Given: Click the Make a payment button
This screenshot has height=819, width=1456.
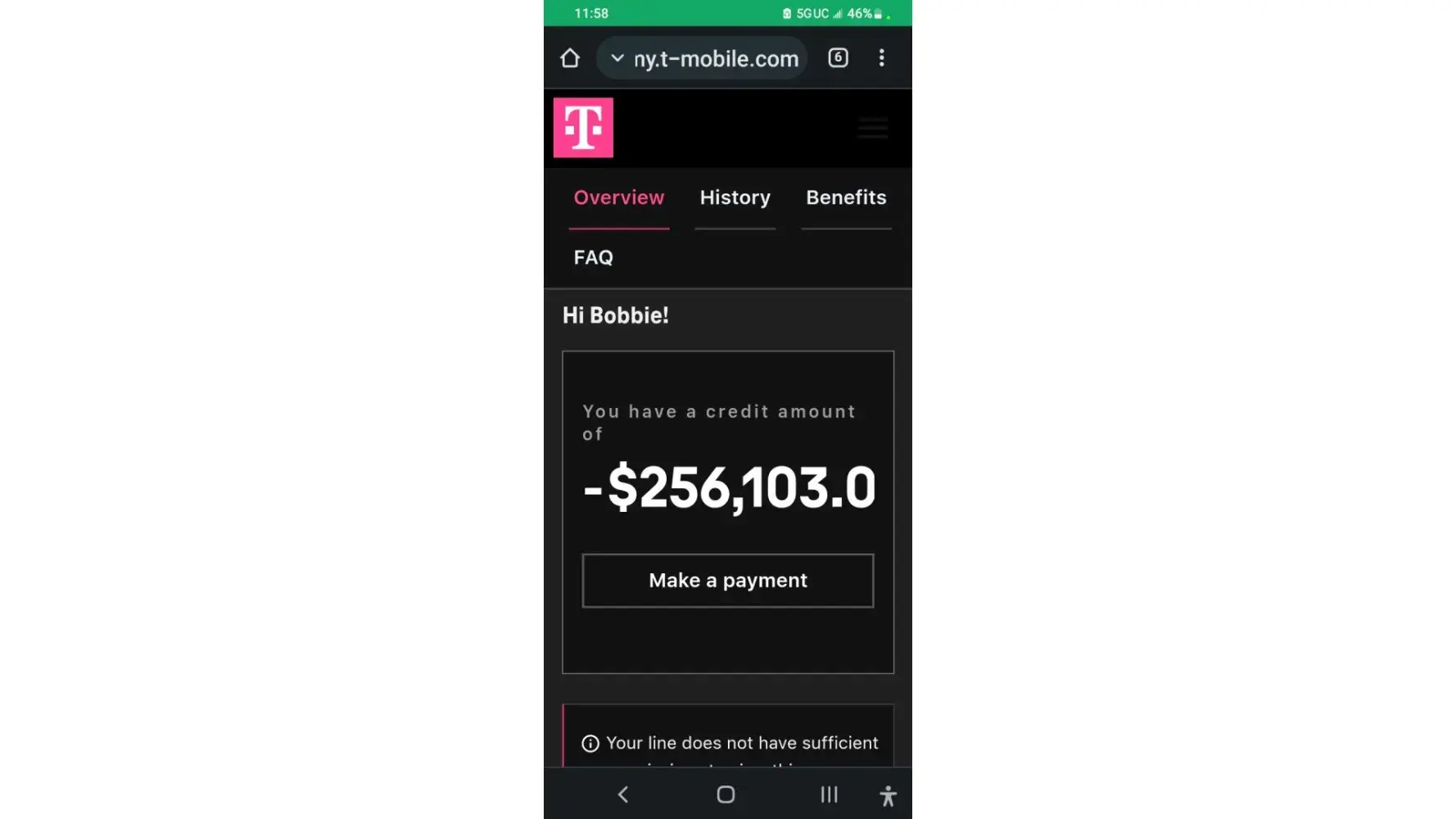Looking at the screenshot, I should tap(728, 581).
